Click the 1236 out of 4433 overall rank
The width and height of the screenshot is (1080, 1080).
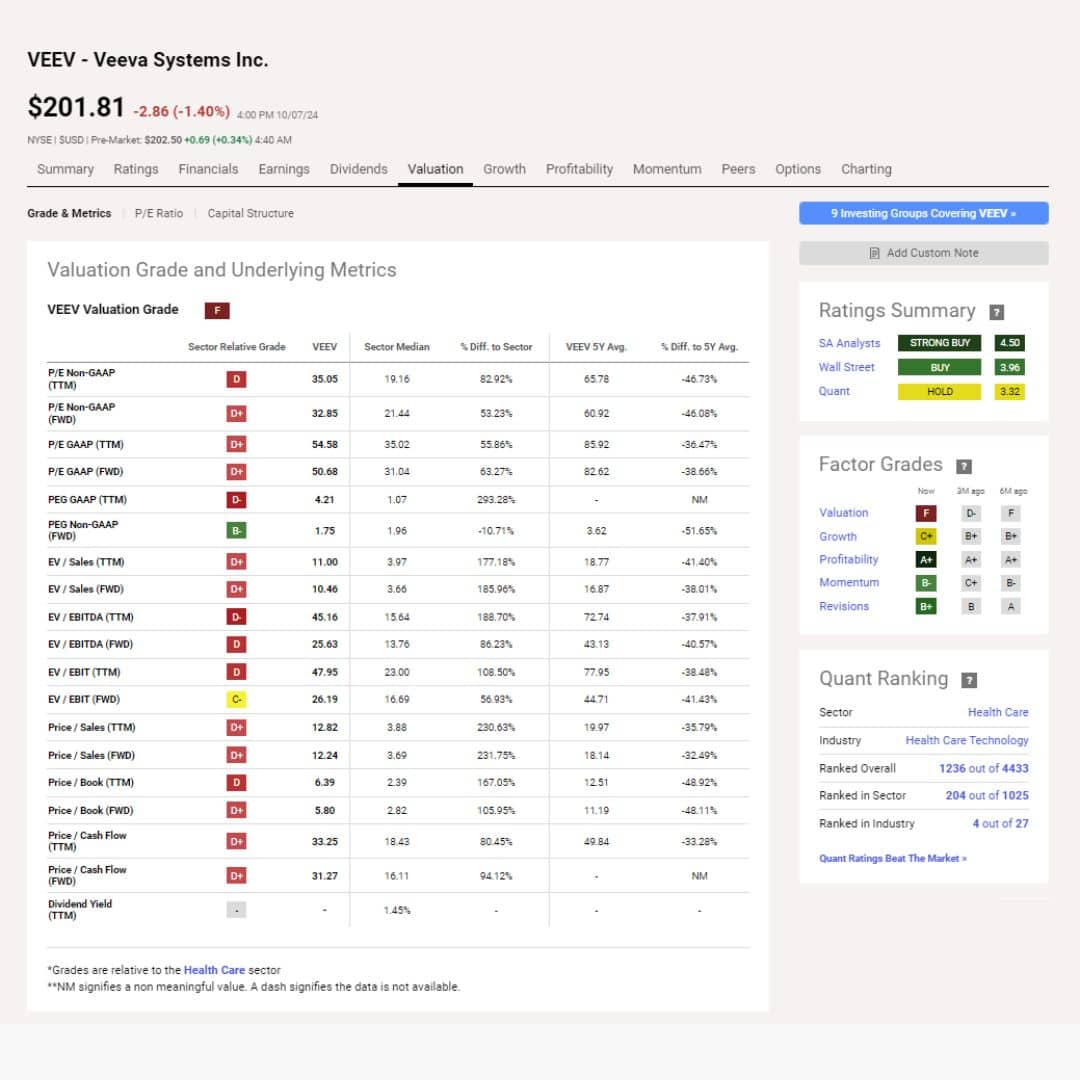click(x=983, y=769)
